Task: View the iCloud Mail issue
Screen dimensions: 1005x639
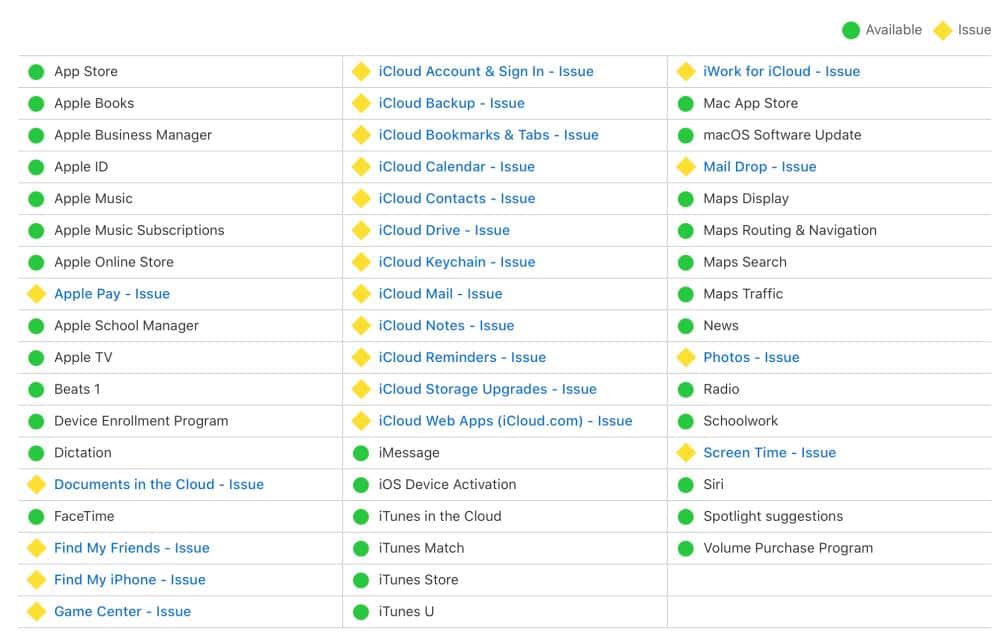Action: (x=440, y=294)
